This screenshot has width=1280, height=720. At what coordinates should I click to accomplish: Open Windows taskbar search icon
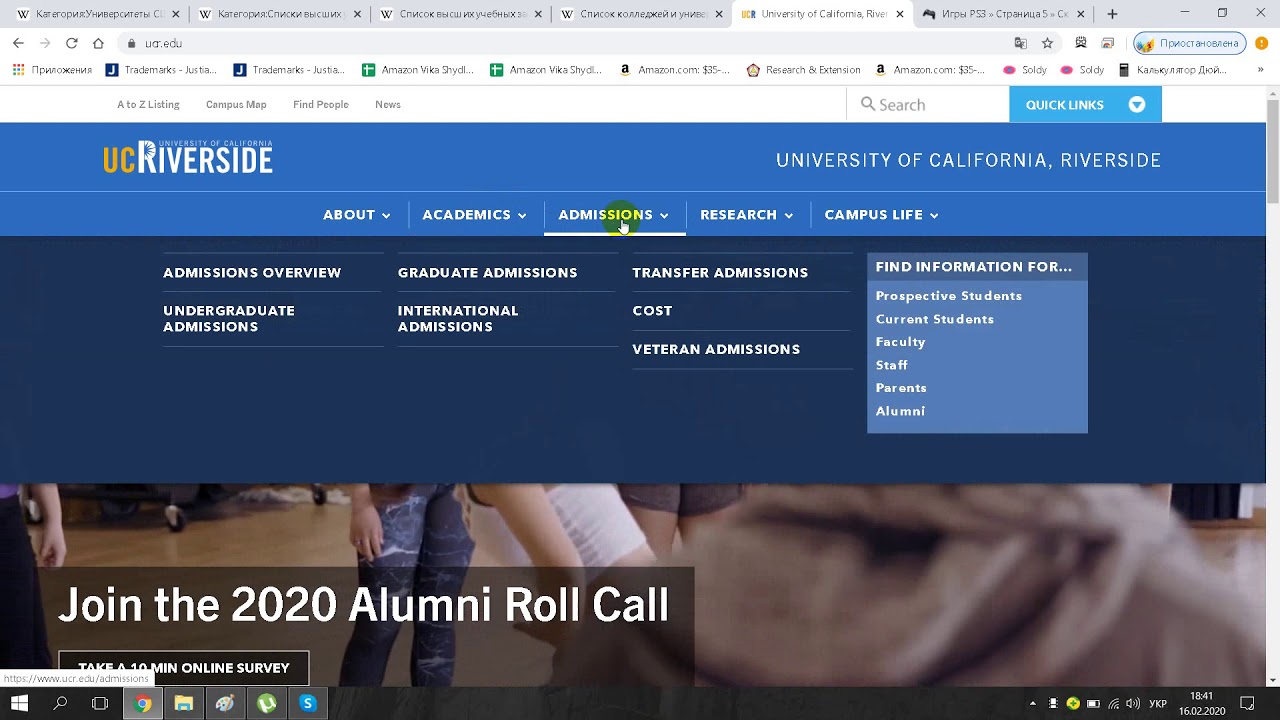60,703
